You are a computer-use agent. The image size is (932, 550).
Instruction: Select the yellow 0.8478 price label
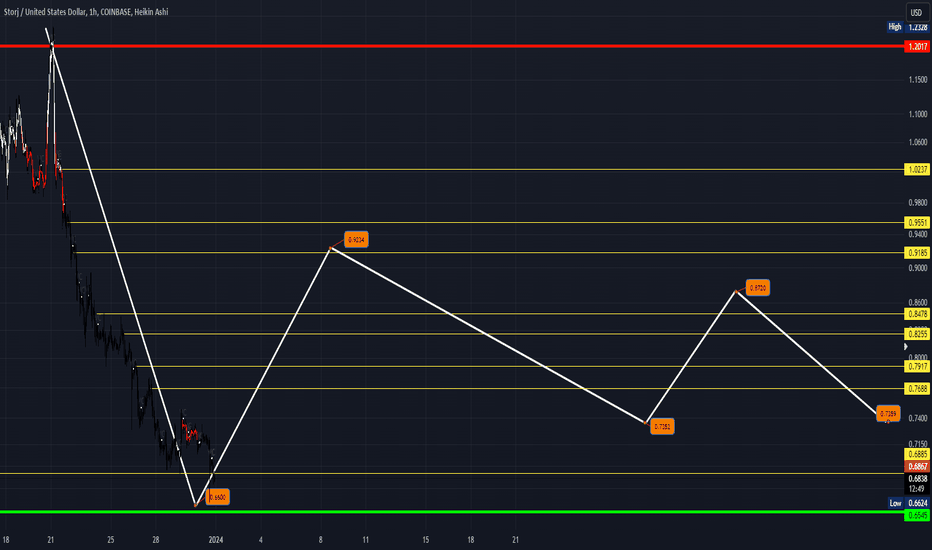917,314
